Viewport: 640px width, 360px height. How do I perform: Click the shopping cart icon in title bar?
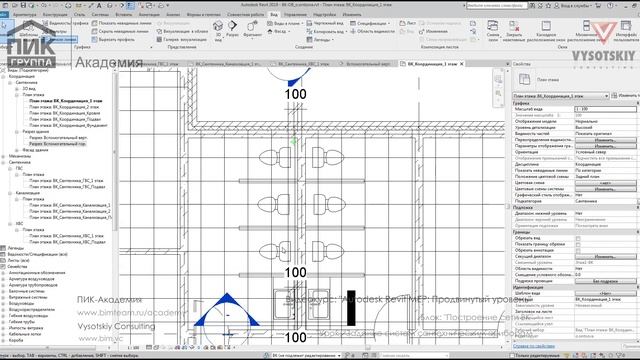[598, 5]
